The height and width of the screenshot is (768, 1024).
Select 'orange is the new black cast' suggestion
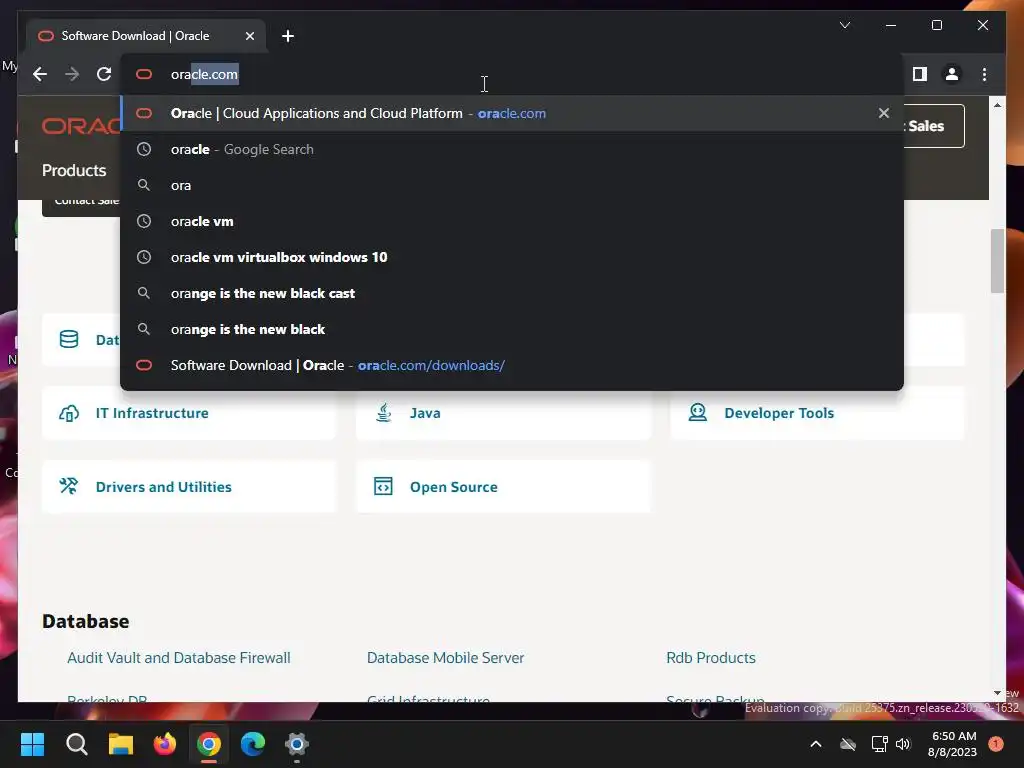[x=512, y=293]
